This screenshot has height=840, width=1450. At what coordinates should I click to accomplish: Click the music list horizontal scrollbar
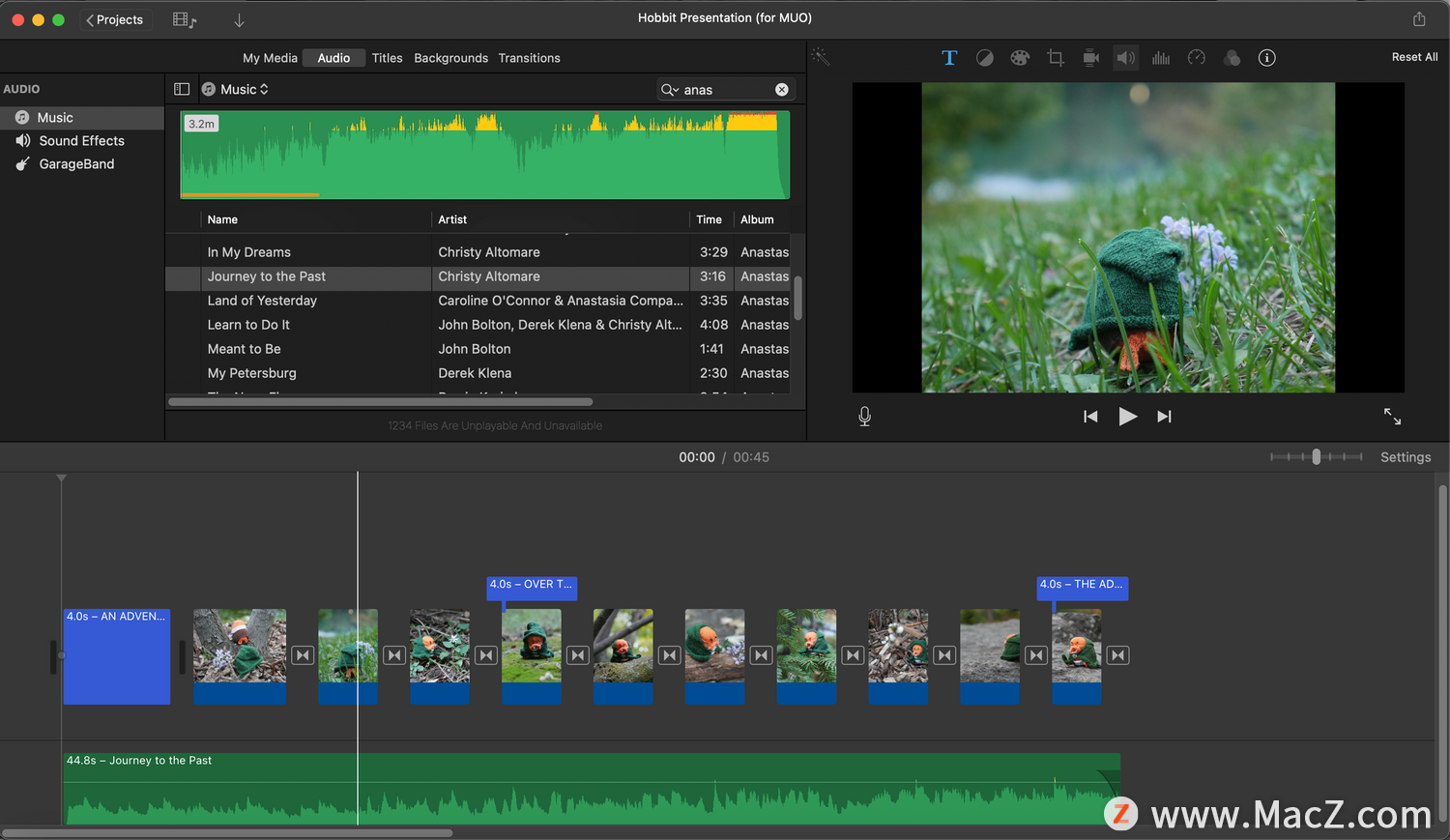(x=381, y=402)
